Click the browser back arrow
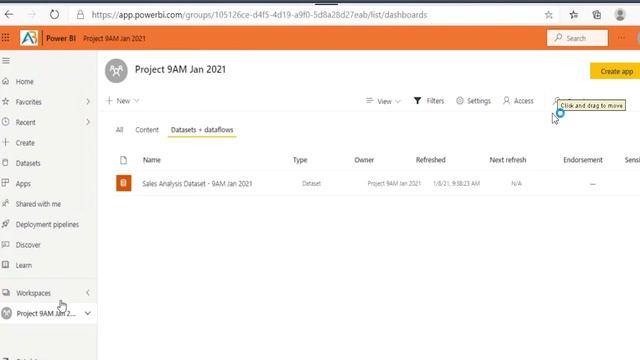 coord(9,15)
